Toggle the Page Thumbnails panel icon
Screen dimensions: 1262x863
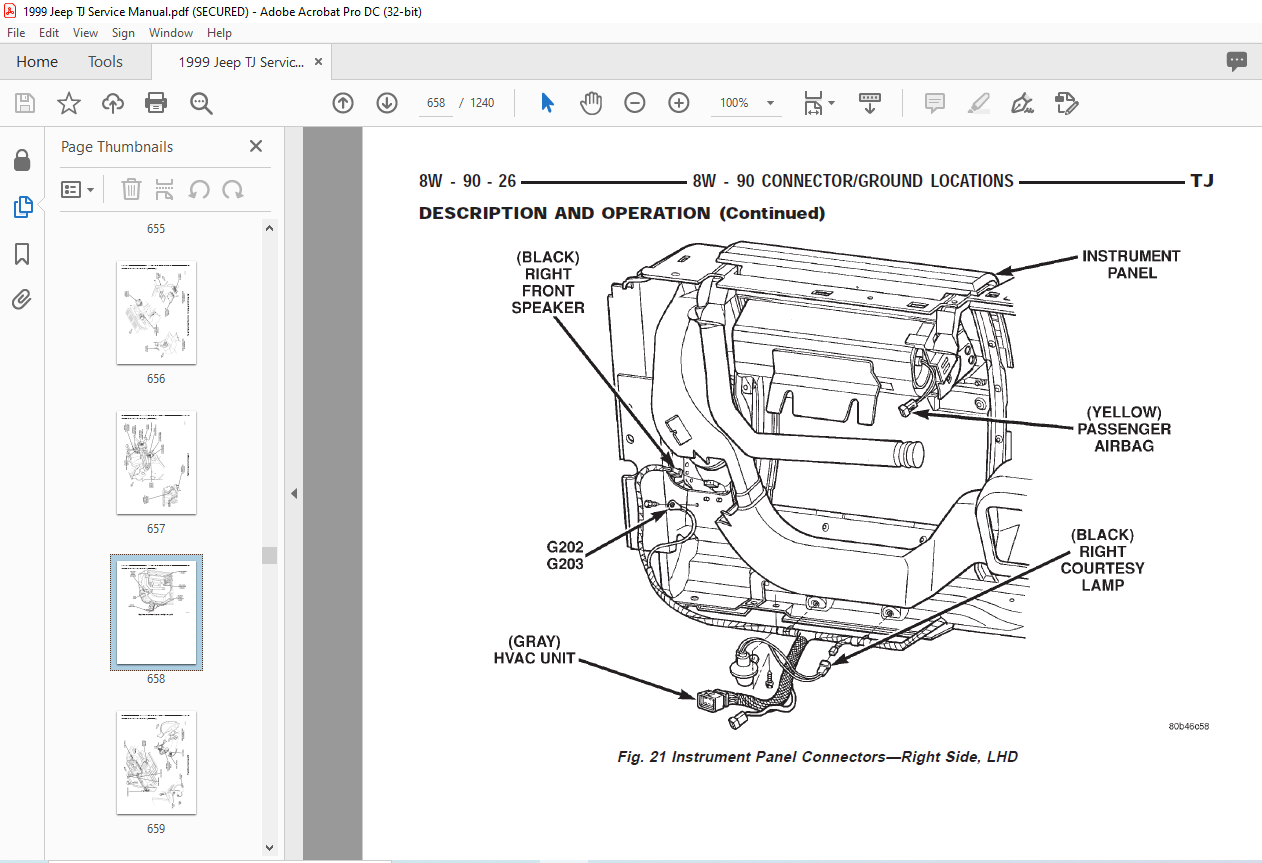(22, 207)
